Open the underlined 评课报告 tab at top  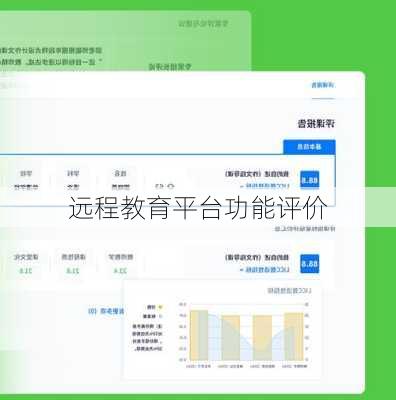(x=323, y=85)
